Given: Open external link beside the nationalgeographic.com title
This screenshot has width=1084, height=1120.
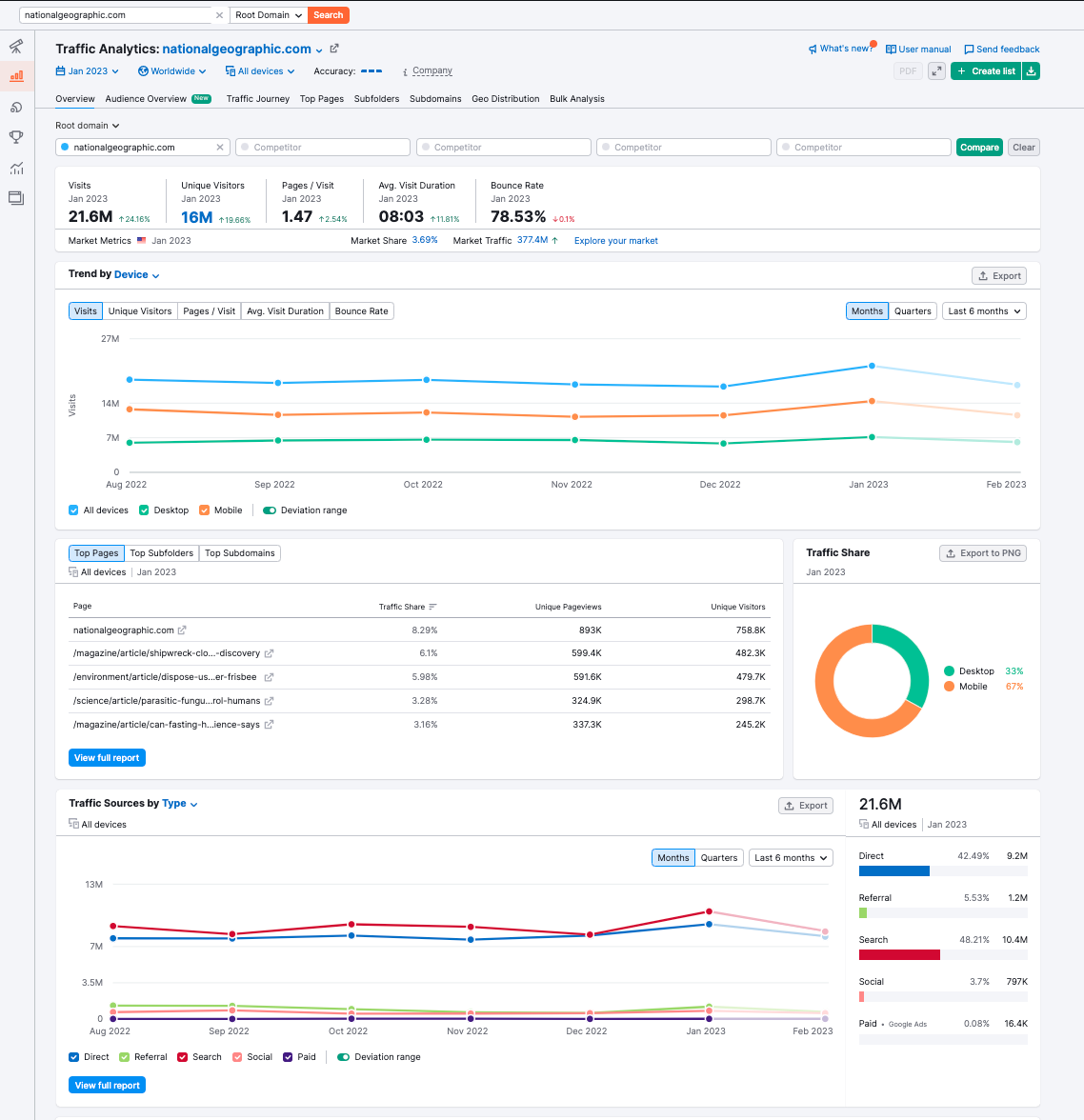Looking at the screenshot, I should coord(333,49).
